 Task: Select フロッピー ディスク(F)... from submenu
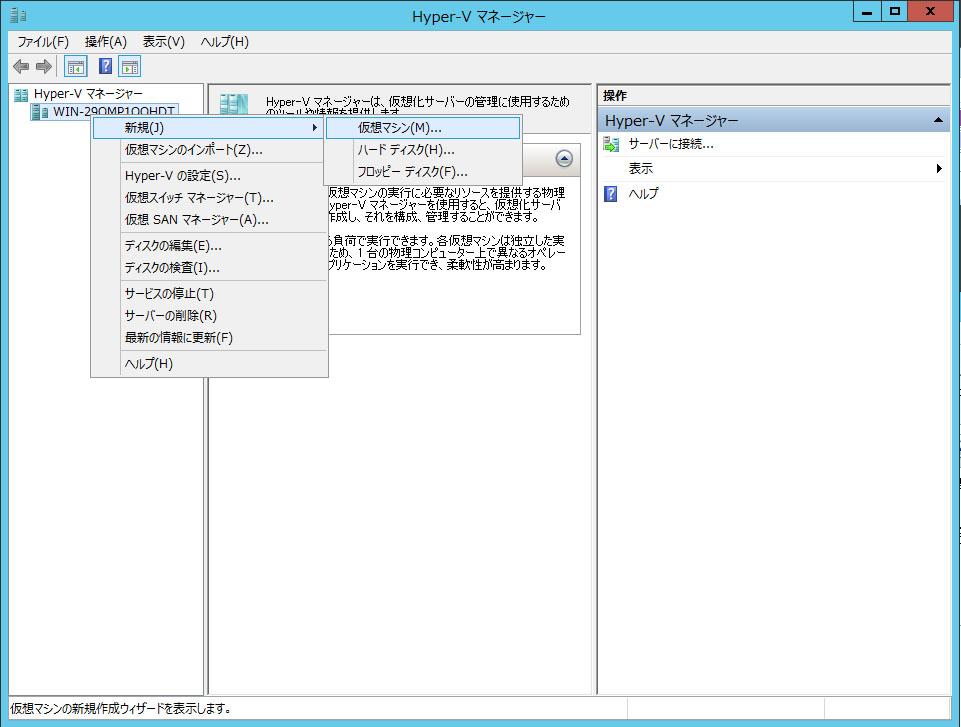click(423, 172)
